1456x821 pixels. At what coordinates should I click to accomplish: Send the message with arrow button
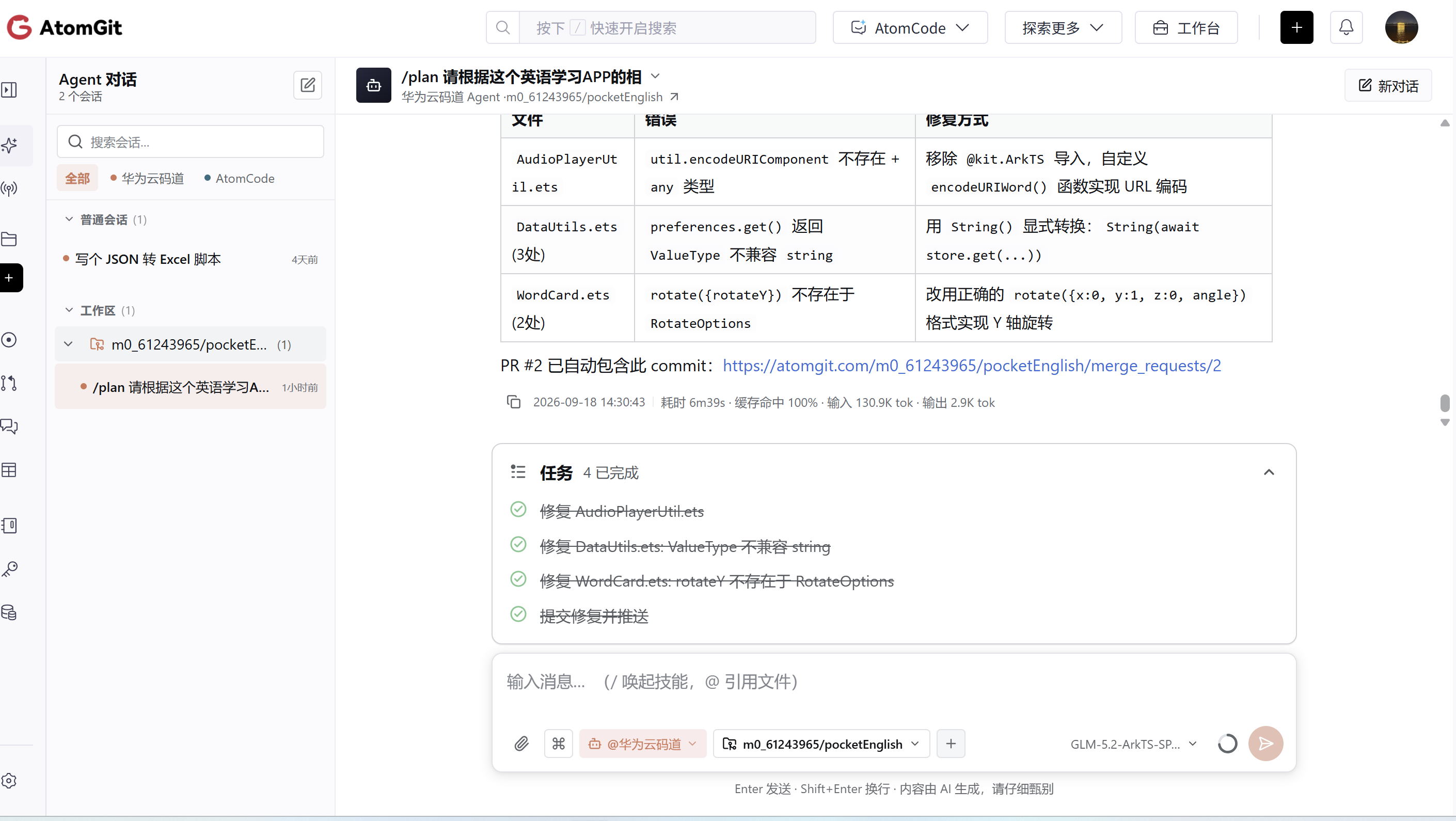[x=1265, y=743]
